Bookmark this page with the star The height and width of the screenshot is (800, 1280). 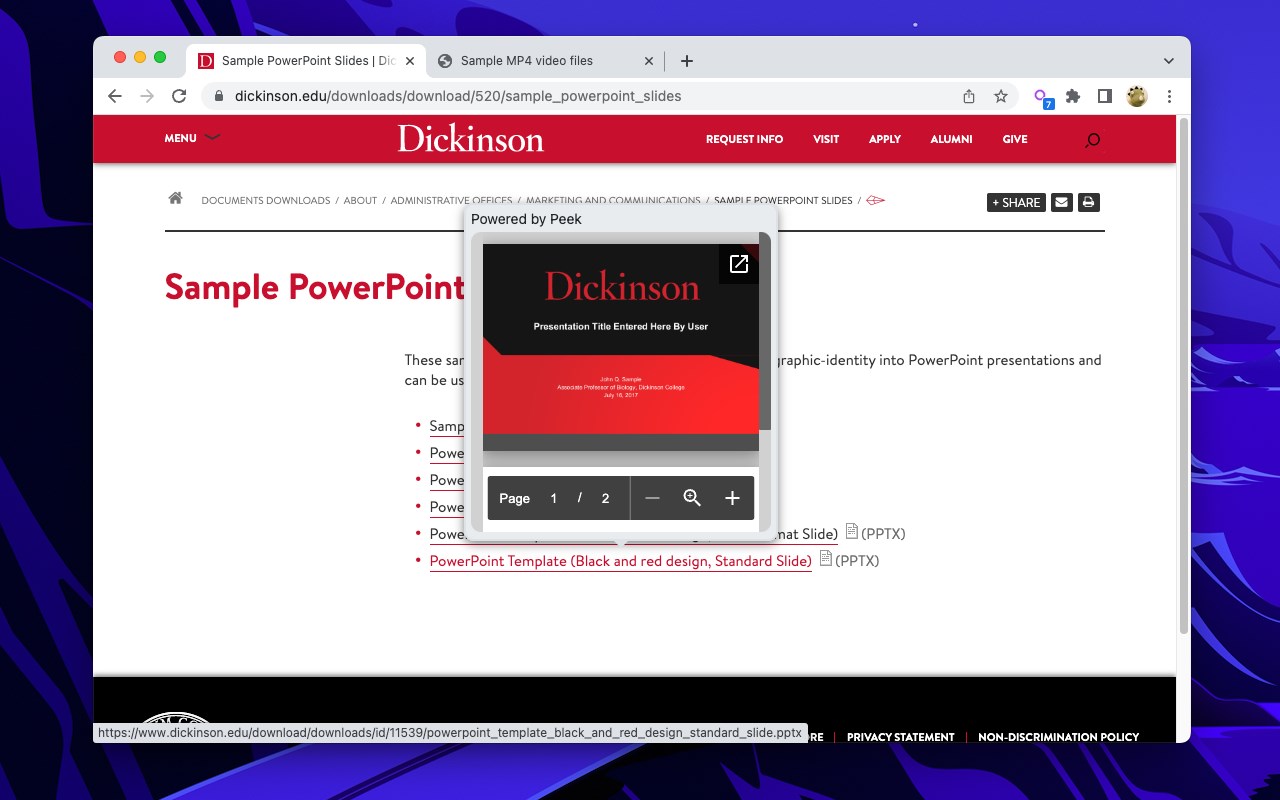1000,96
